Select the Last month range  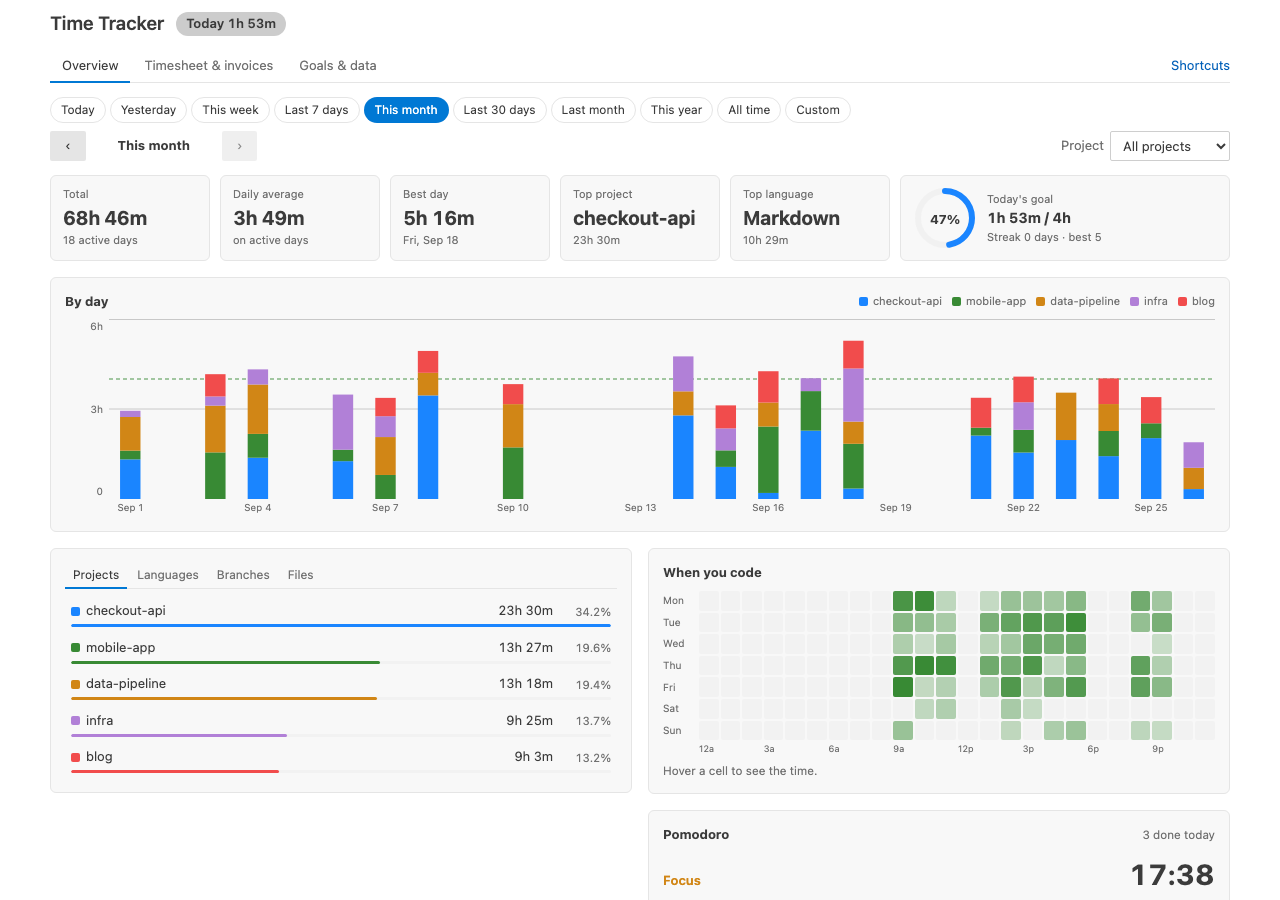click(593, 110)
